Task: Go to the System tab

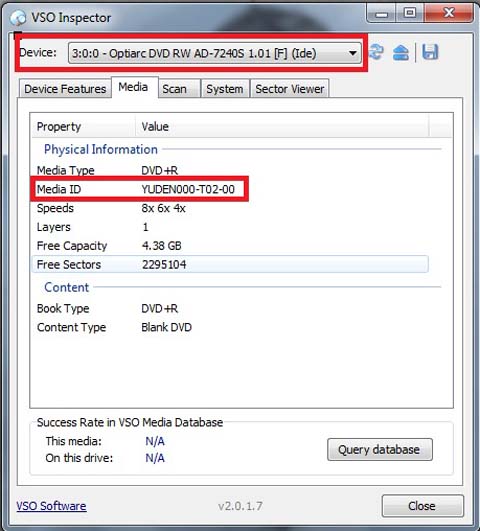Action: [x=225, y=89]
